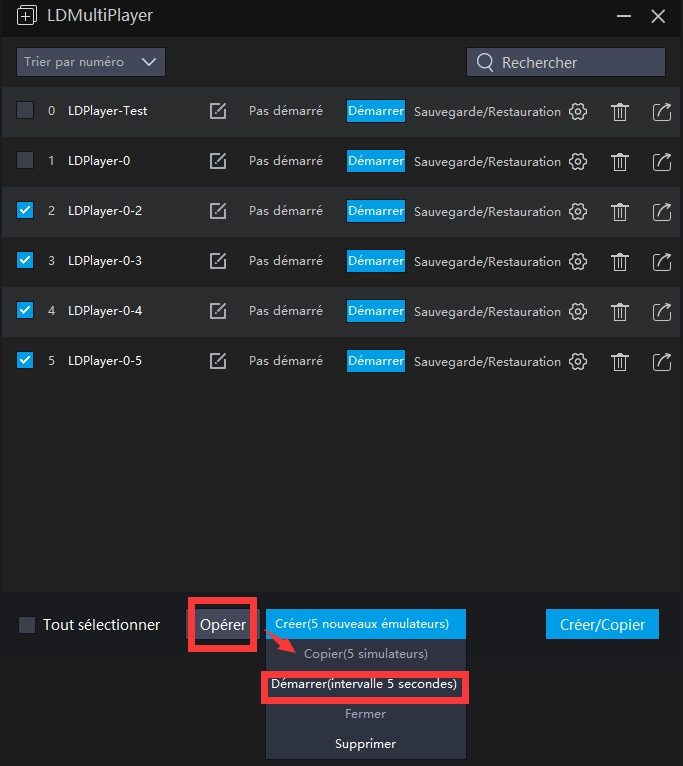The width and height of the screenshot is (683, 766).
Task: Open settings gear for LDPlayer-0-3
Action: (578, 261)
